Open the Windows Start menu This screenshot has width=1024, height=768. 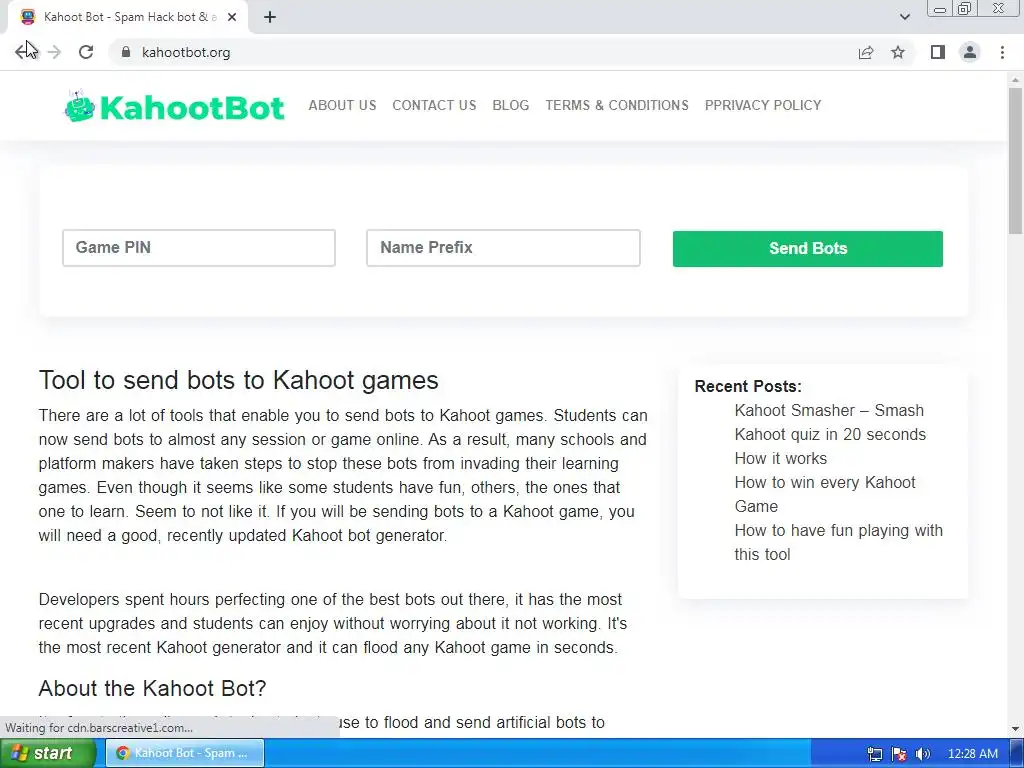(x=47, y=753)
